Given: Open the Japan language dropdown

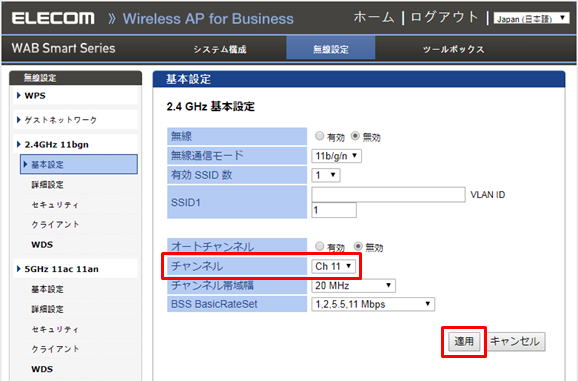Looking at the screenshot, I should [531, 18].
